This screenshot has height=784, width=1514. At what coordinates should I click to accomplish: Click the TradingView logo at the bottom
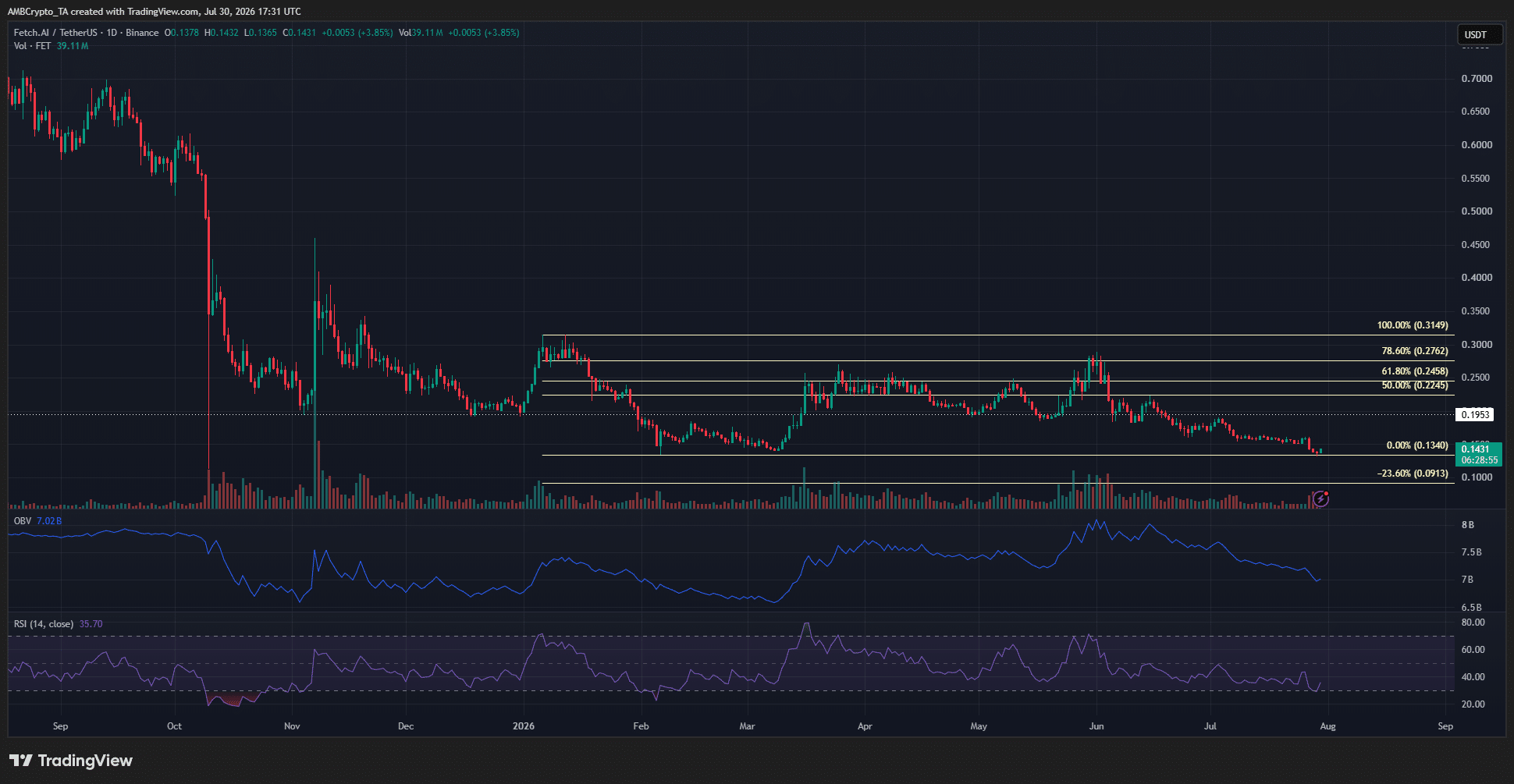[71, 761]
